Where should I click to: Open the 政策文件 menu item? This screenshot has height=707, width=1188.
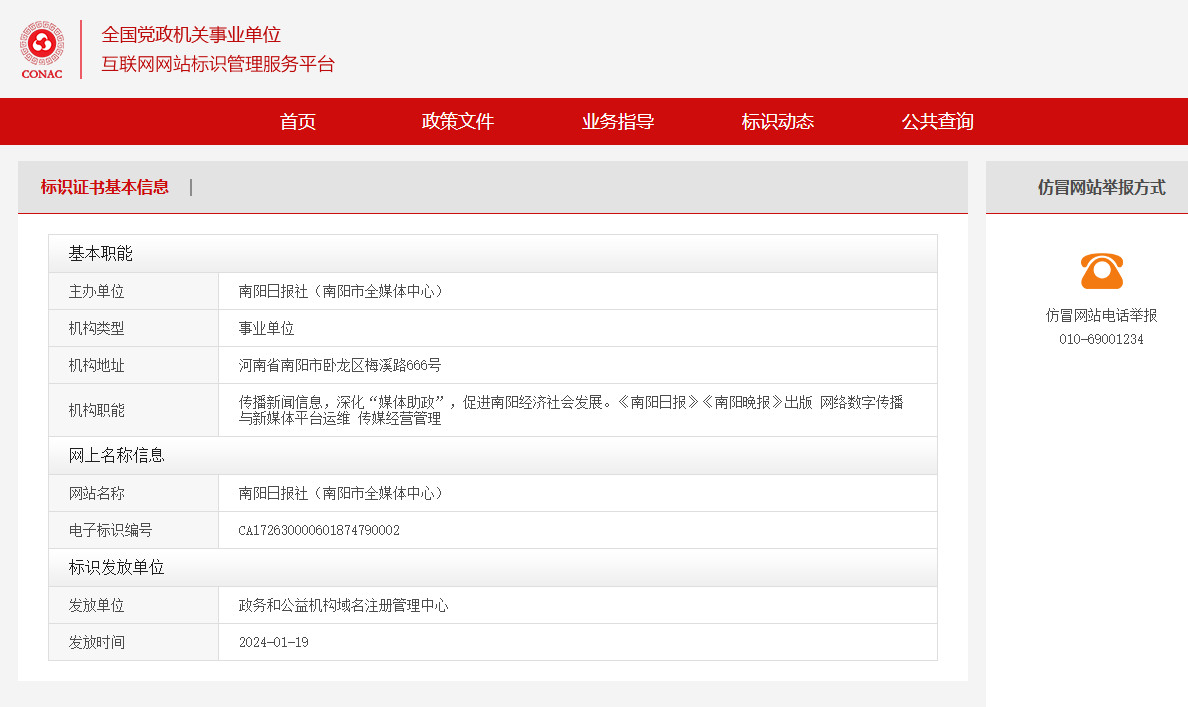(458, 121)
